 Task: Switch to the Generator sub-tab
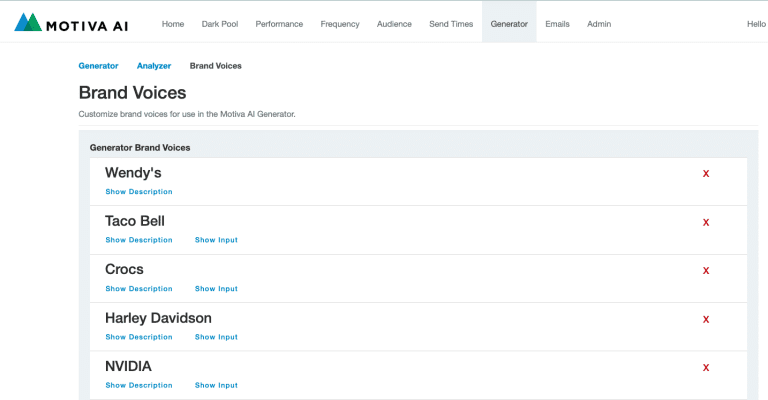click(x=98, y=66)
